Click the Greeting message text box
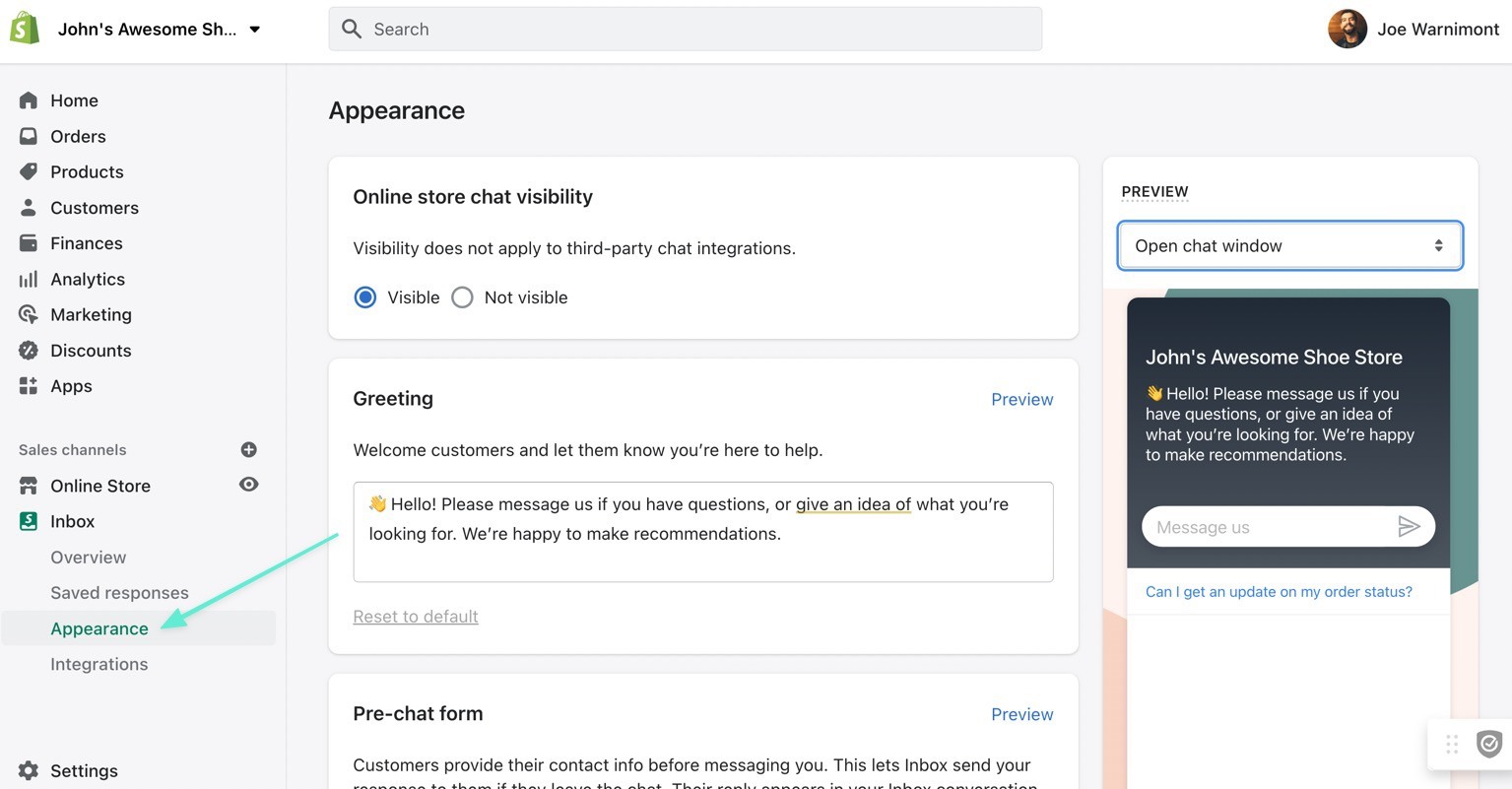 [x=703, y=532]
